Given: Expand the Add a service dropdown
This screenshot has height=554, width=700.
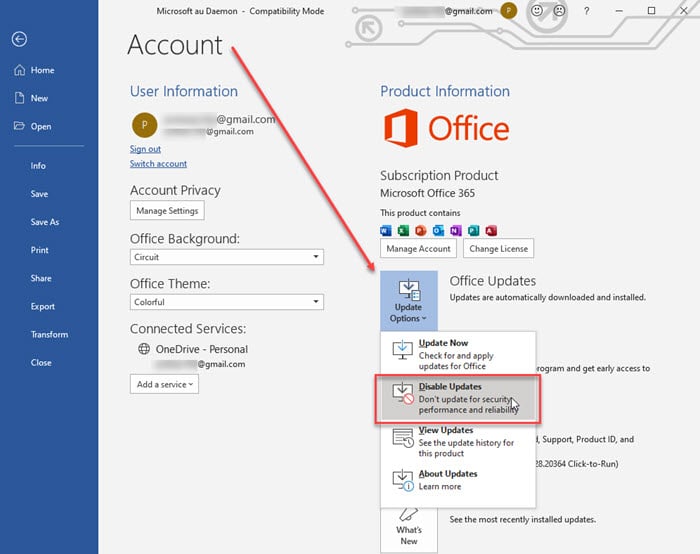Looking at the screenshot, I should pos(164,384).
